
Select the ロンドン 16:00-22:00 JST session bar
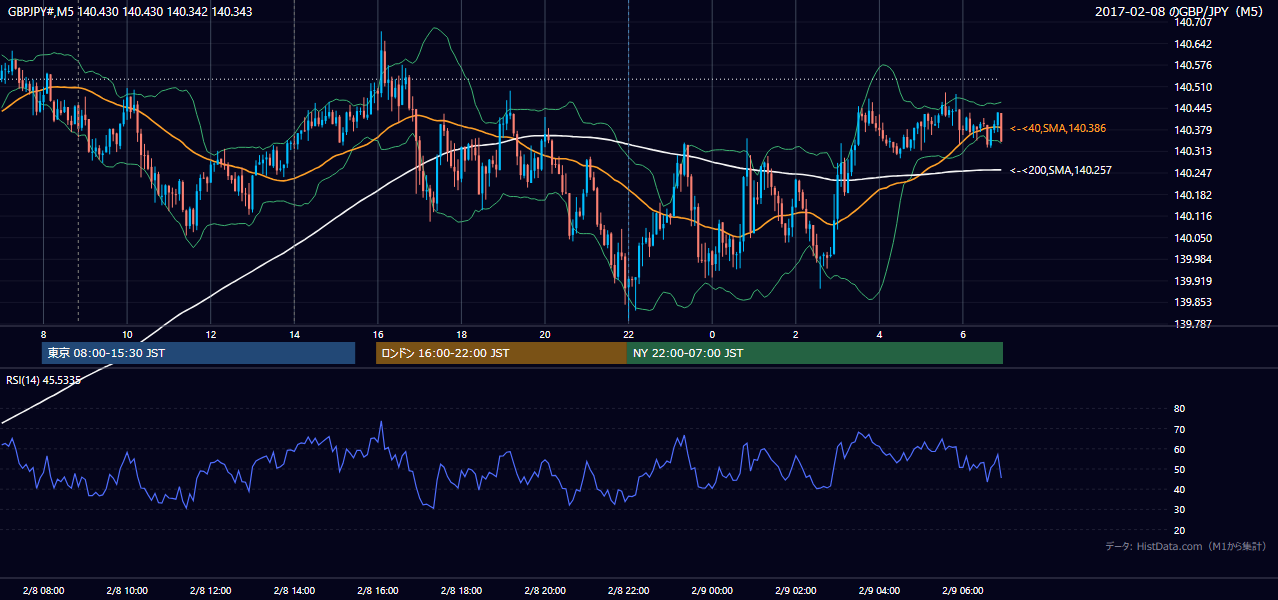click(501, 353)
